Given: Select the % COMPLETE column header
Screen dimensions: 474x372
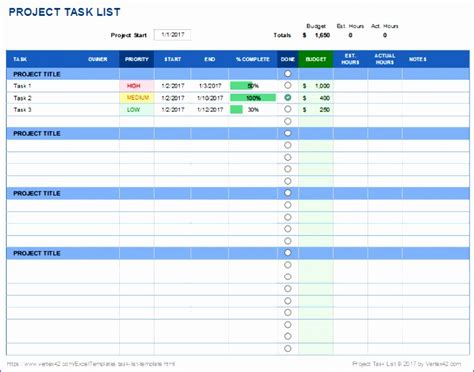Looking at the screenshot, I should point(253,59).
